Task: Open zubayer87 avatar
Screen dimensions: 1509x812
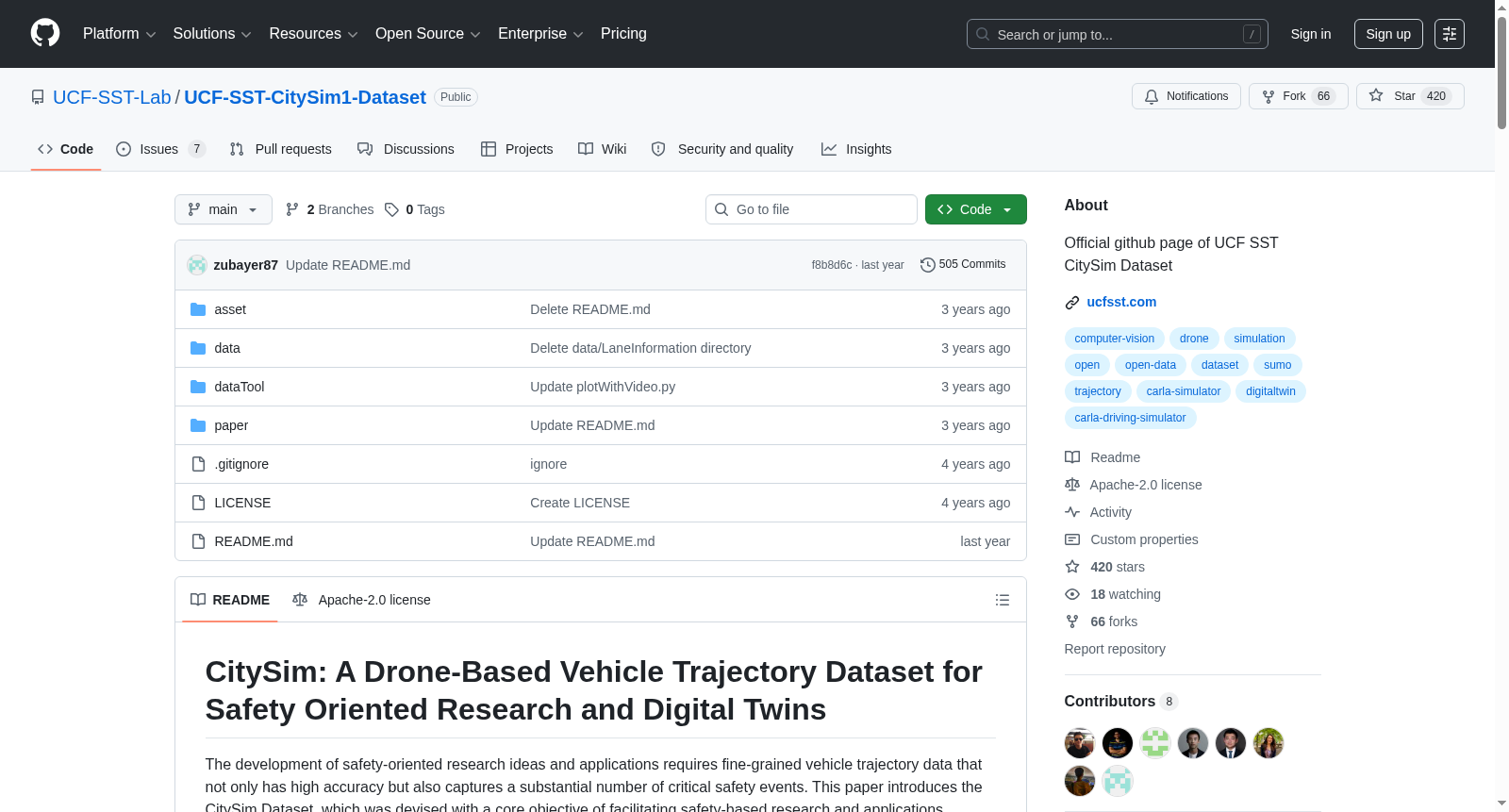Action: point(197,265)
